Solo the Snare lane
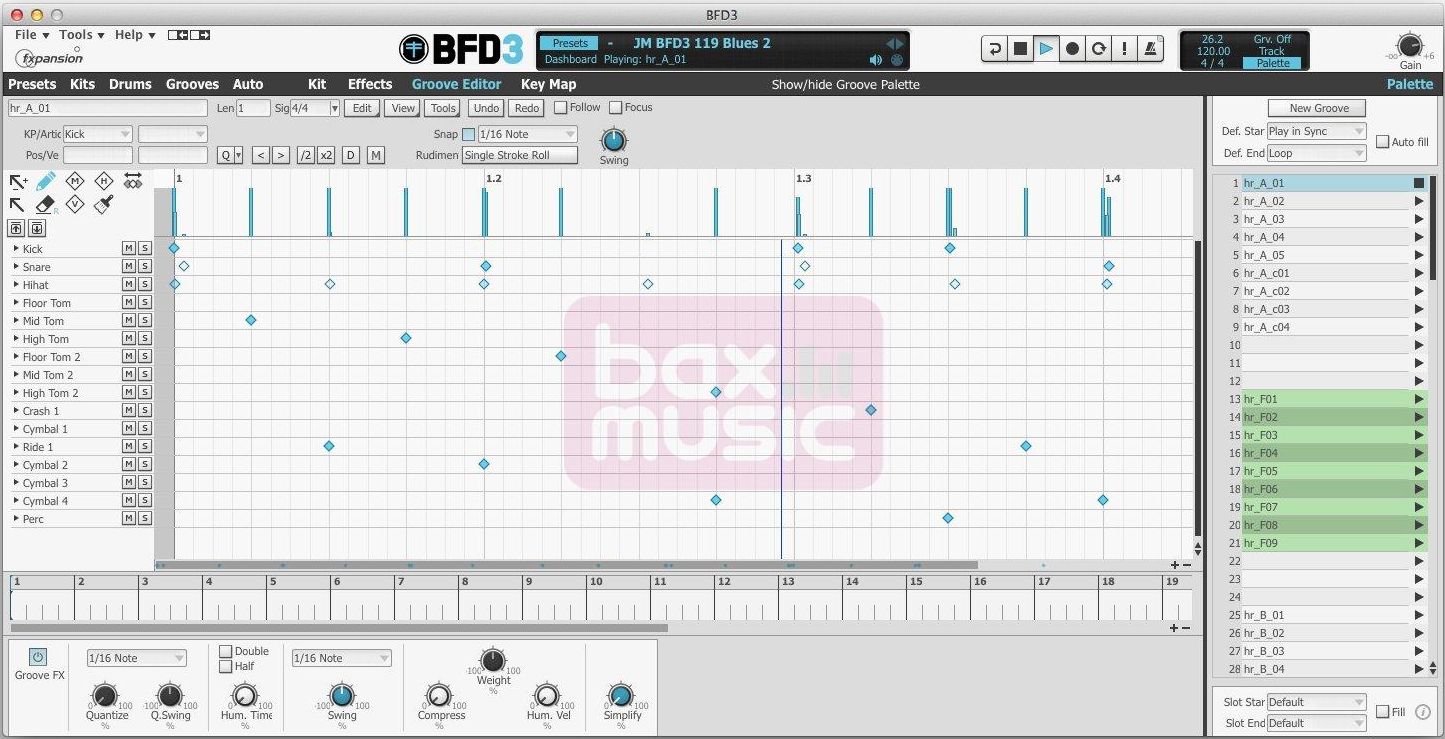The height and width of the screenshot is (739, 1445). (x=144, y=266)
